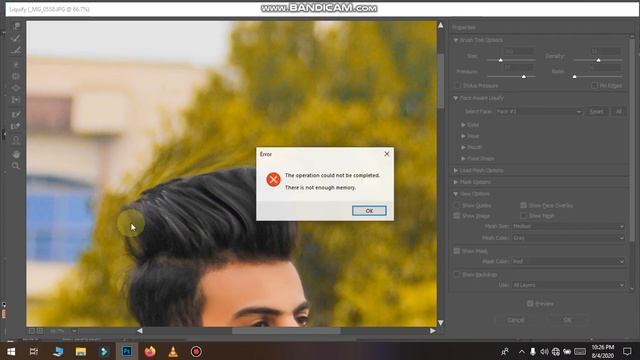
Task: Expand the Nose settings
Action: [x=463, y=136]
